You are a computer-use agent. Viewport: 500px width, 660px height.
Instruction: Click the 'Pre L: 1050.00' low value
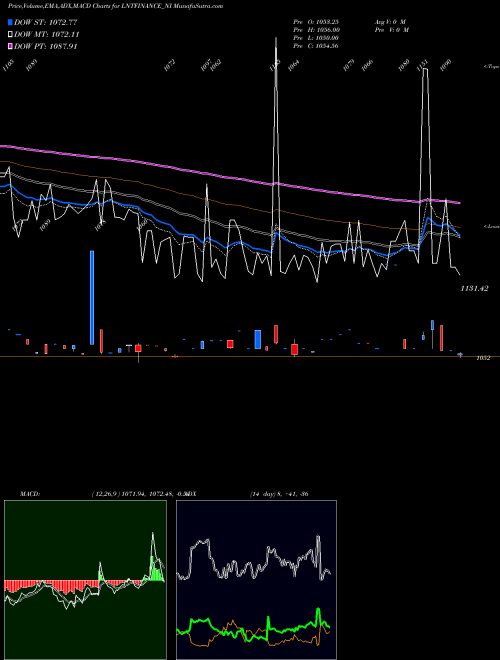[x=316, y=38]
